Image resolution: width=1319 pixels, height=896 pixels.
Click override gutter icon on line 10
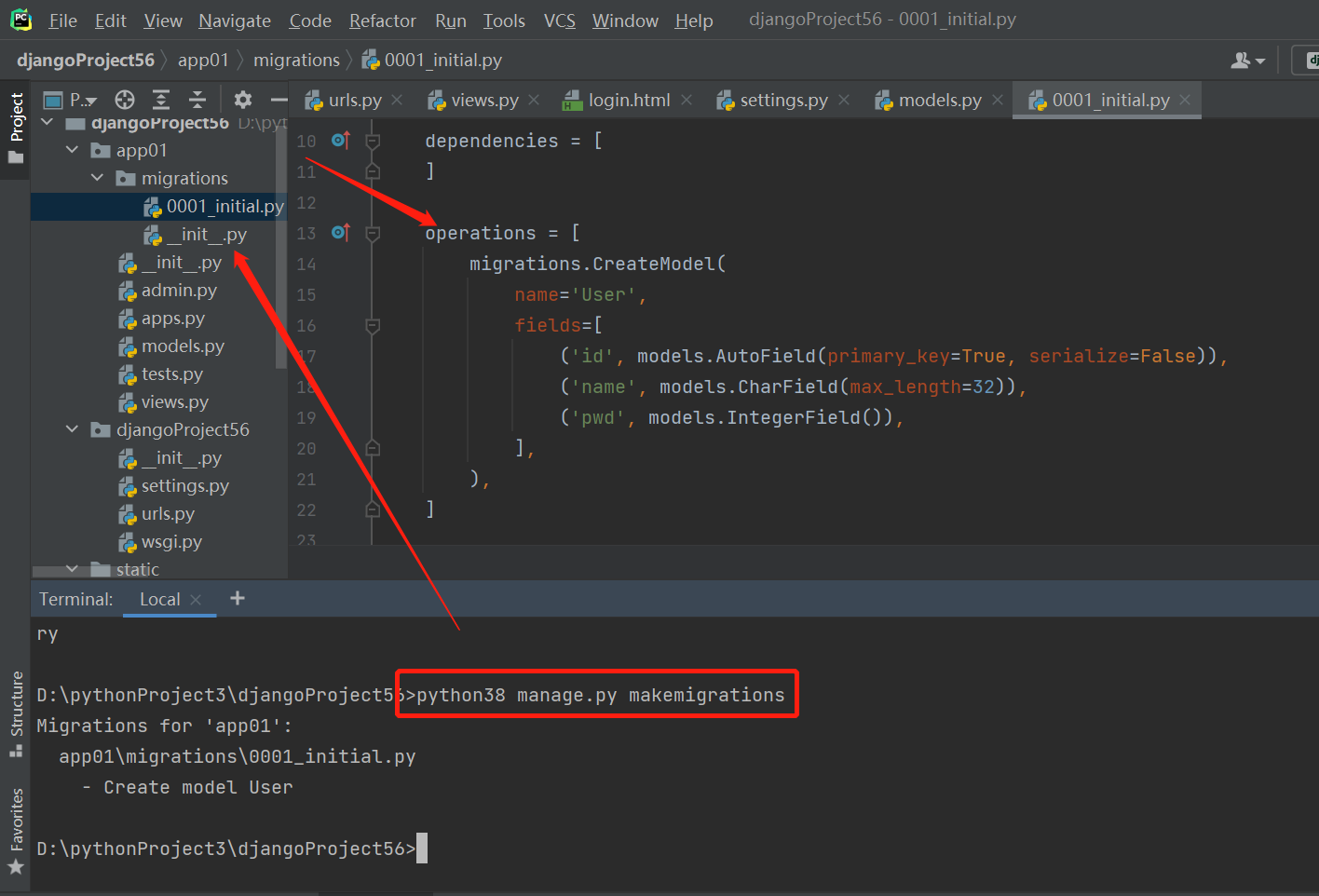pyautogui.click(x=340, y=141)
